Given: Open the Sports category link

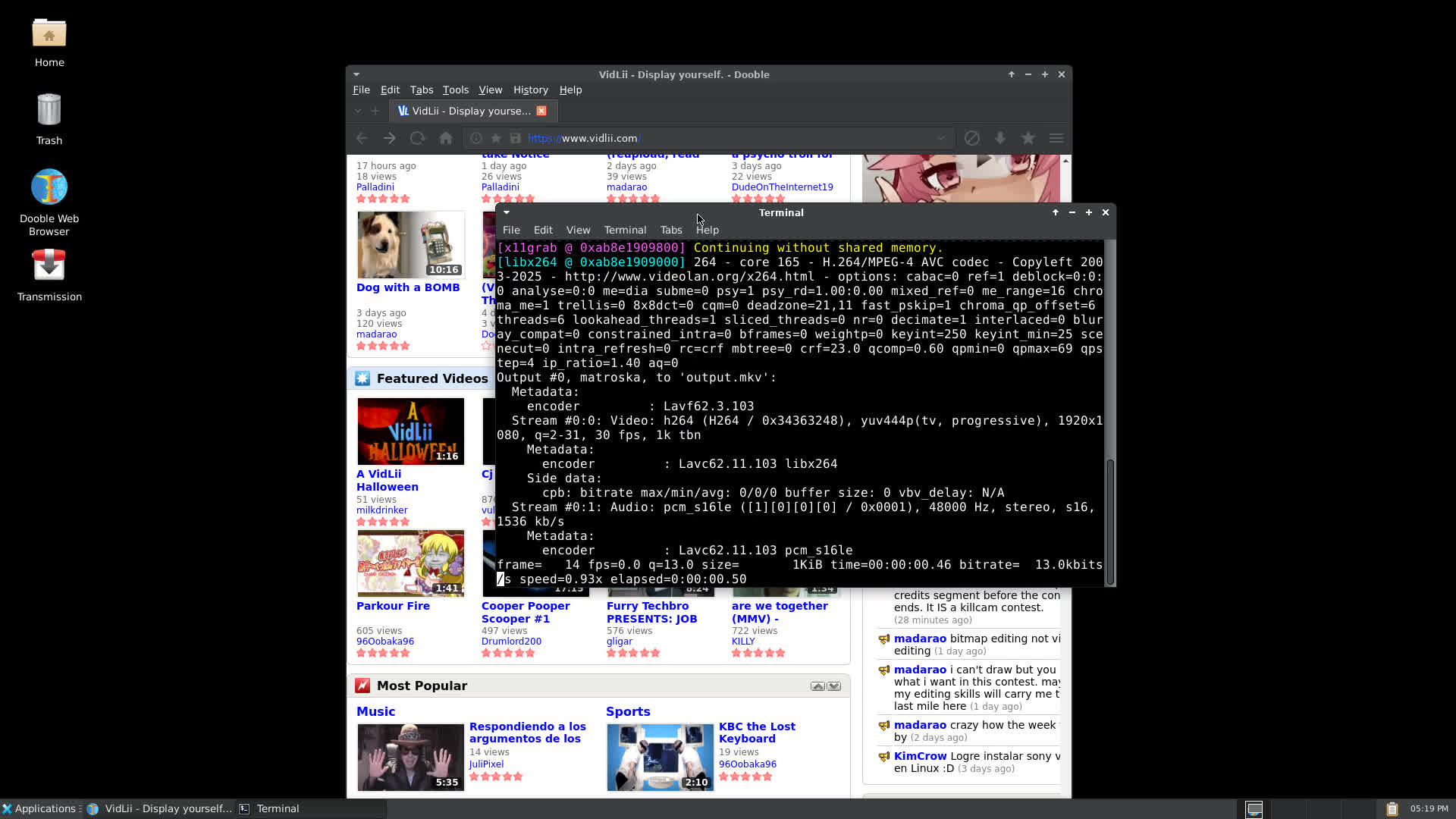Looking at the screenshot, I should pyautogui.click(x=628, y=711).
